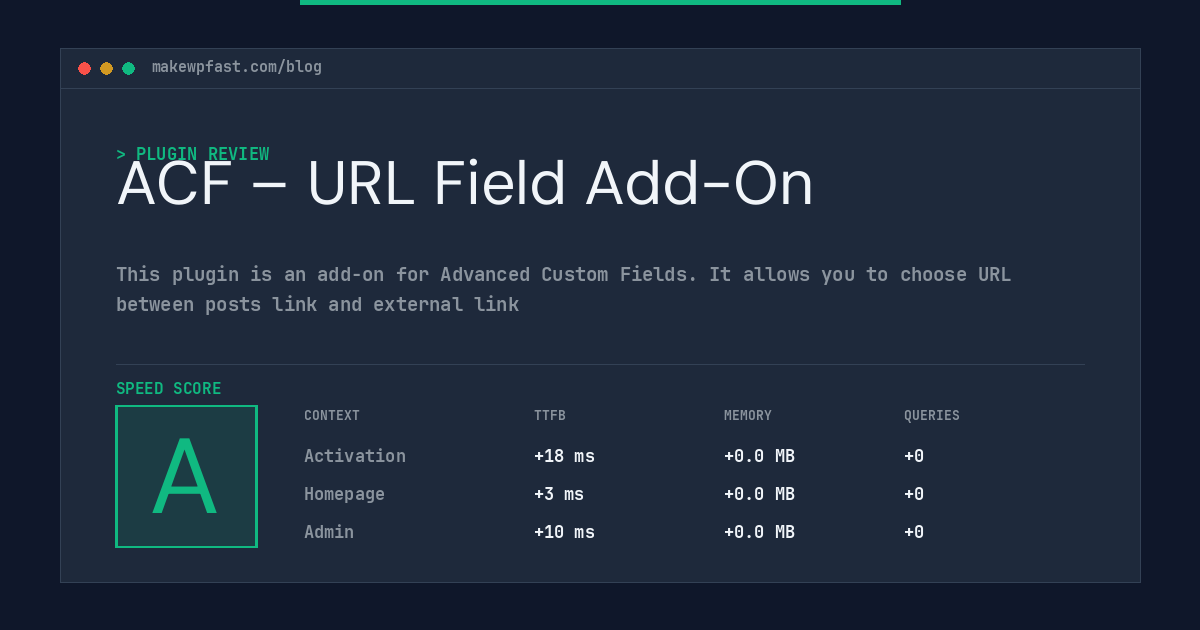Click the +3 ms Homepage TTFB value

tap(559, 494)
